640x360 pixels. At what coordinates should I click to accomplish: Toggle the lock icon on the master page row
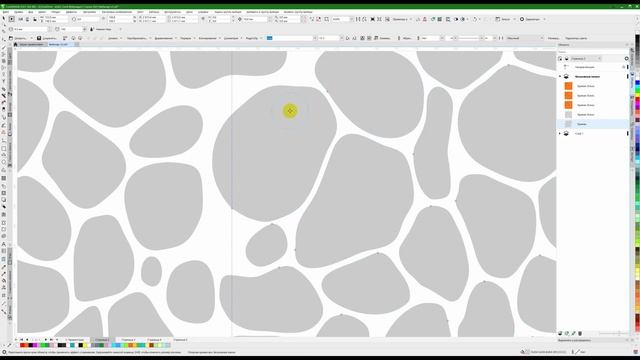click(624, 67)
